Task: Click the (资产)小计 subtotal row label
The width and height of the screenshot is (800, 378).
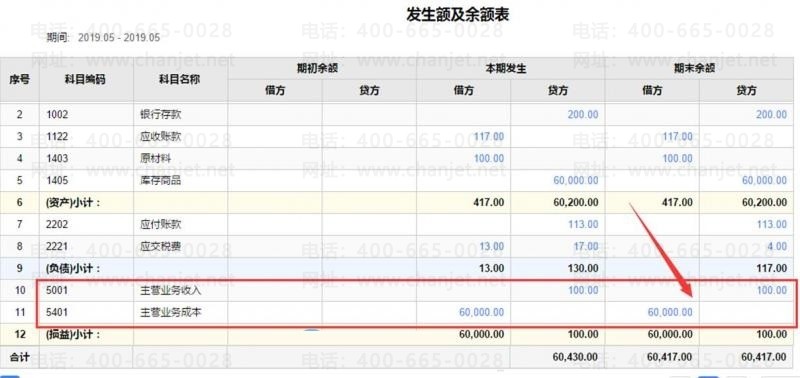Action: pos(72,203)
